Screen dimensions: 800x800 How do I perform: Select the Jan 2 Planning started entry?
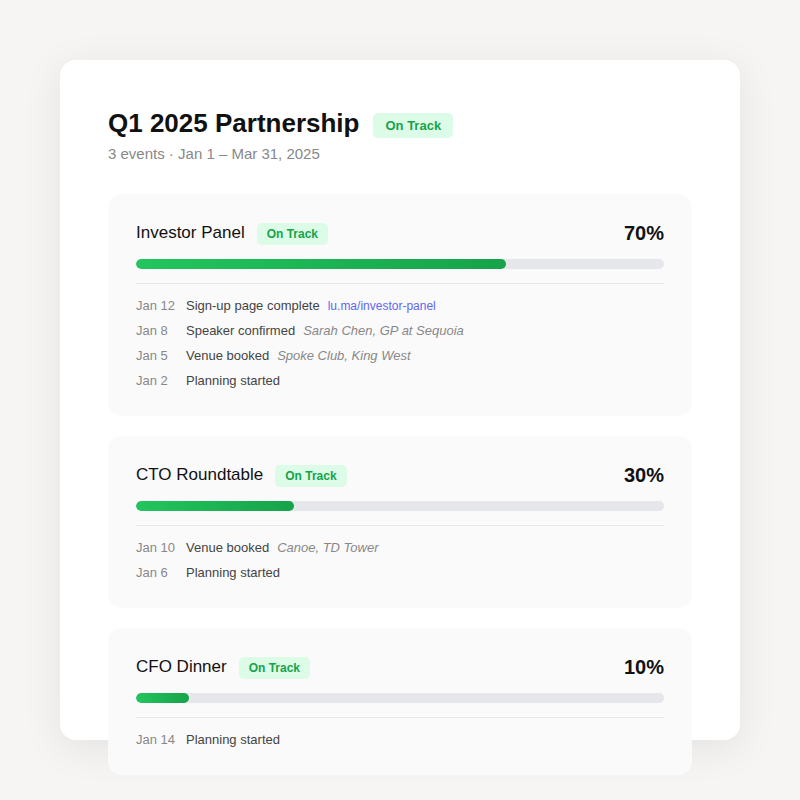pos(232,381)
